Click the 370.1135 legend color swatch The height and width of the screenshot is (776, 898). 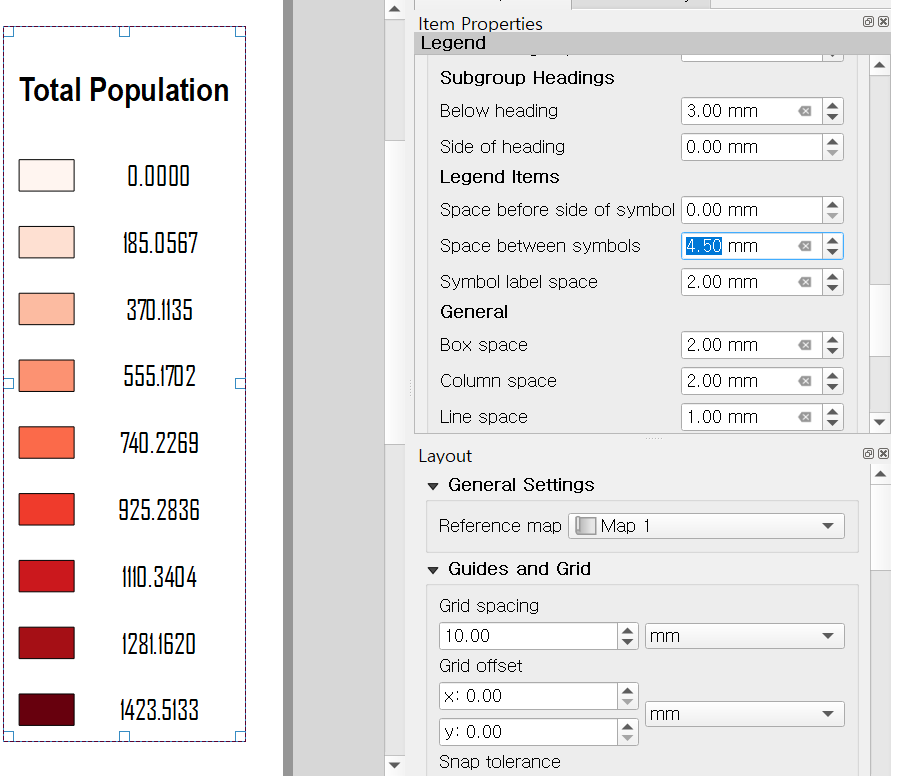(46, 309)
